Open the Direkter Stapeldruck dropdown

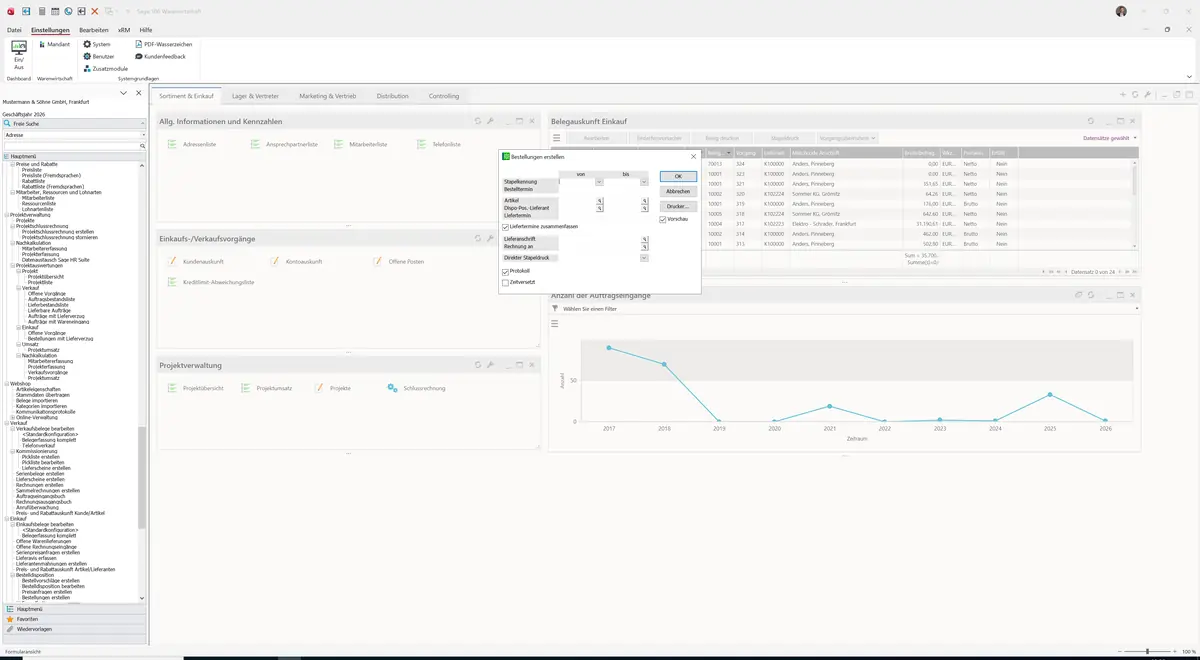(644, 258)
